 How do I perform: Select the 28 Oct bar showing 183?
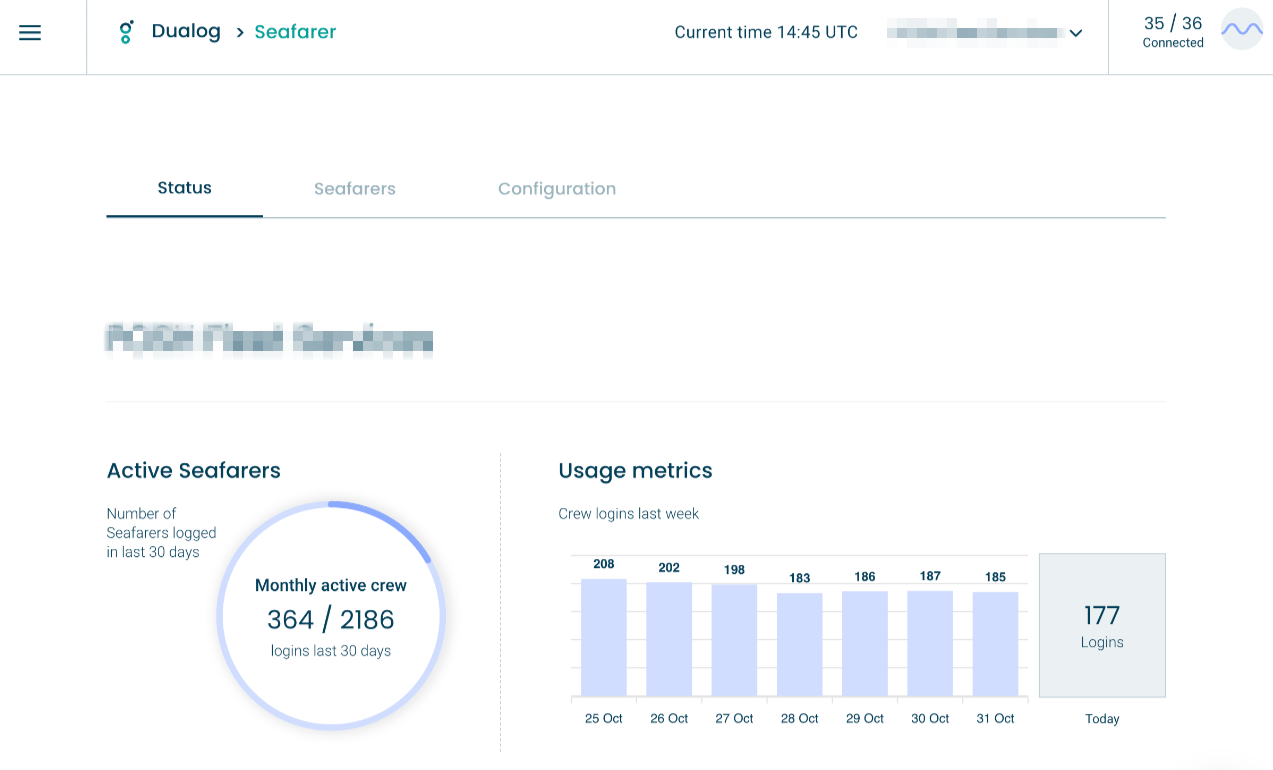coord(799,645)
